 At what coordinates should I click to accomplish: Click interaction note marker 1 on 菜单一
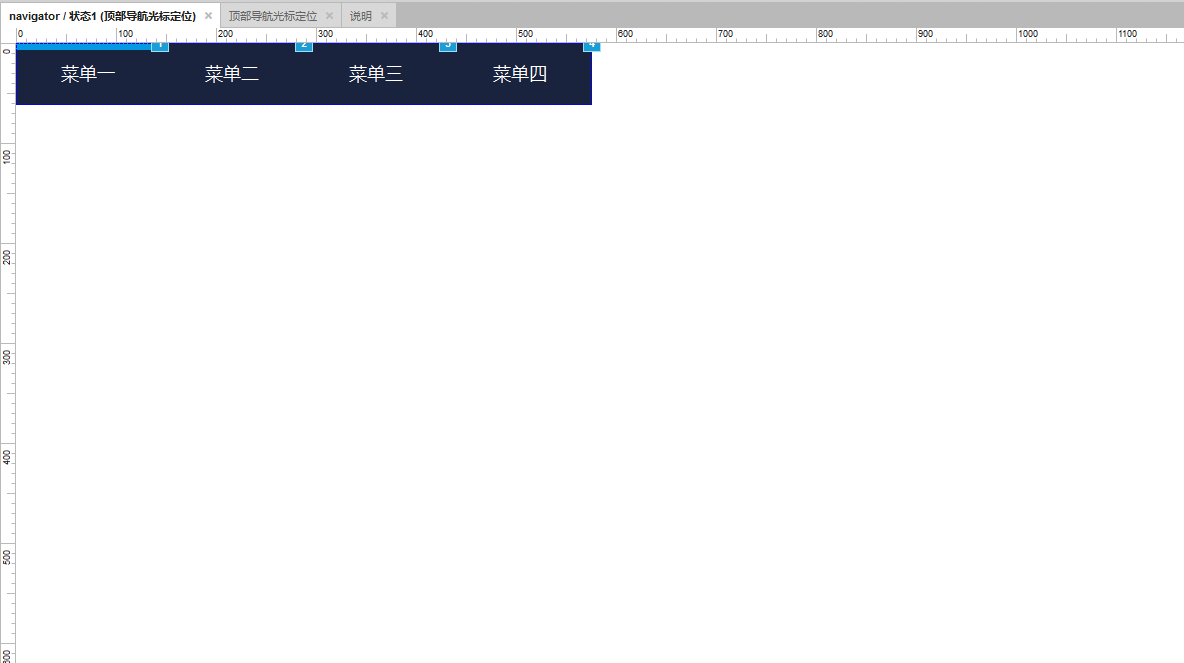159,46
